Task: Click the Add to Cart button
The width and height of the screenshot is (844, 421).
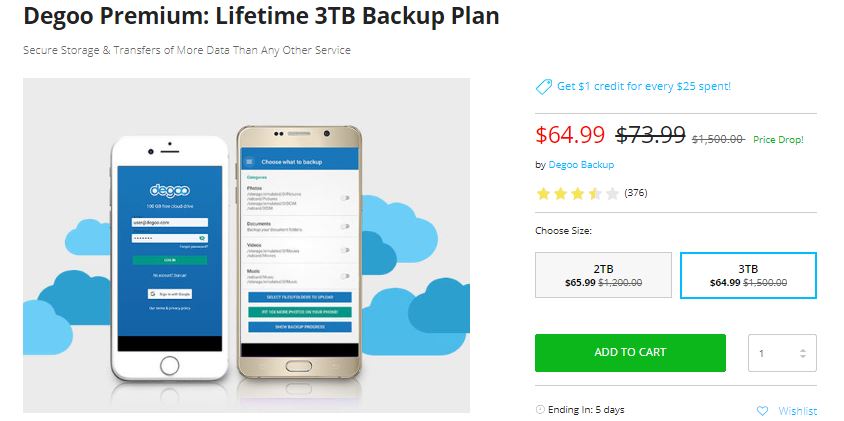Action: [630, 352]
